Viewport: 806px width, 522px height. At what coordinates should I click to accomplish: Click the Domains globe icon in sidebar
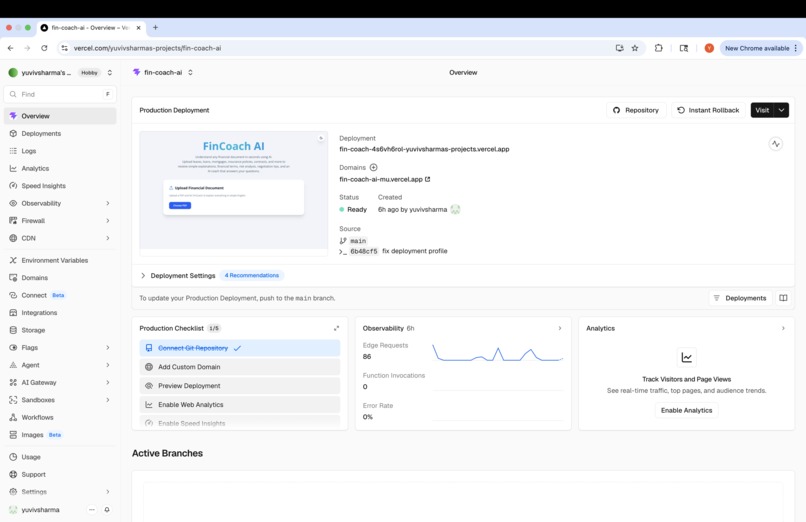click(x=13, y=278)
